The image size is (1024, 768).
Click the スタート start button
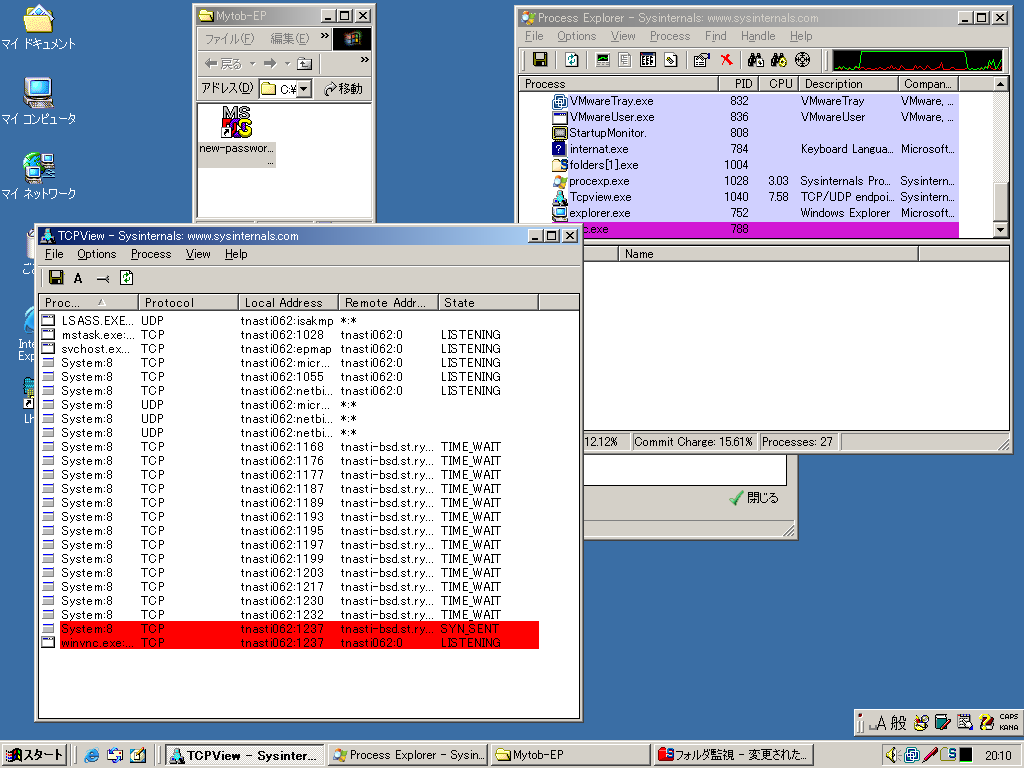click(x=34, y=755)
